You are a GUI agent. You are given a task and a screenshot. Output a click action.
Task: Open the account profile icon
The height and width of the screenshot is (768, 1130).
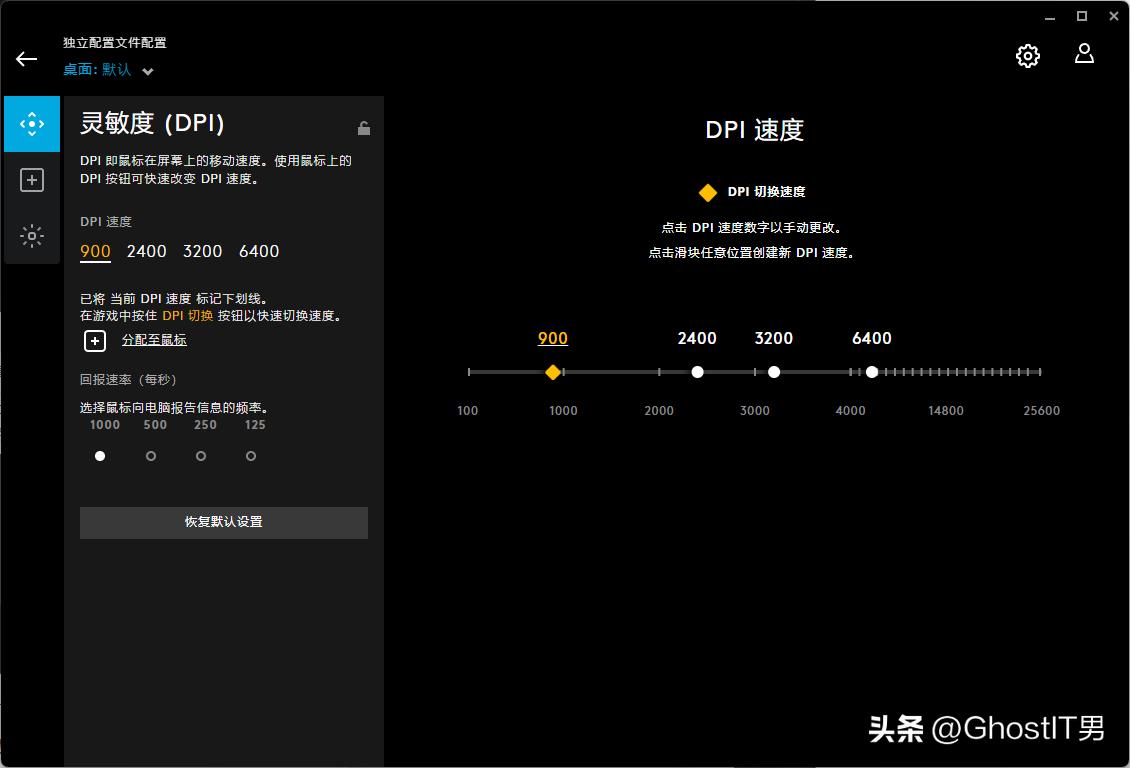pyautogui.click(x=1084, y=55)
